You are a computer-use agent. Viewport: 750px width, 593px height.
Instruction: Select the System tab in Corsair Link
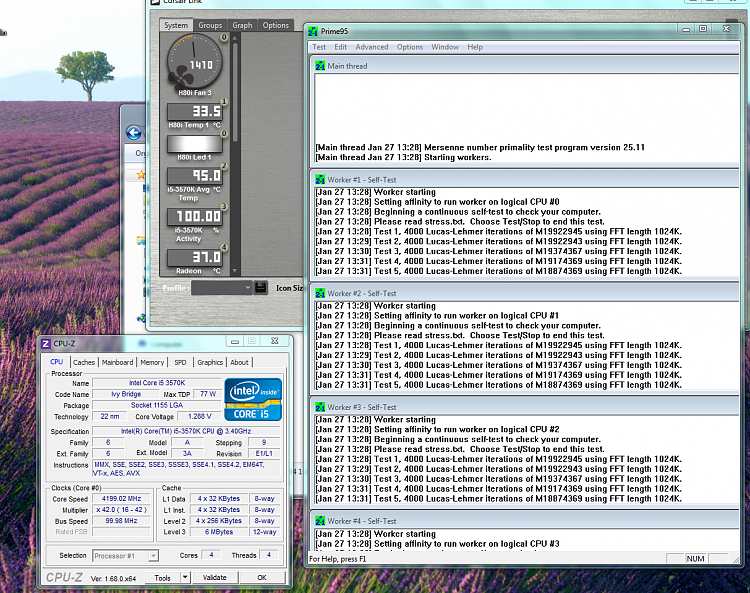tap(176, 25)
